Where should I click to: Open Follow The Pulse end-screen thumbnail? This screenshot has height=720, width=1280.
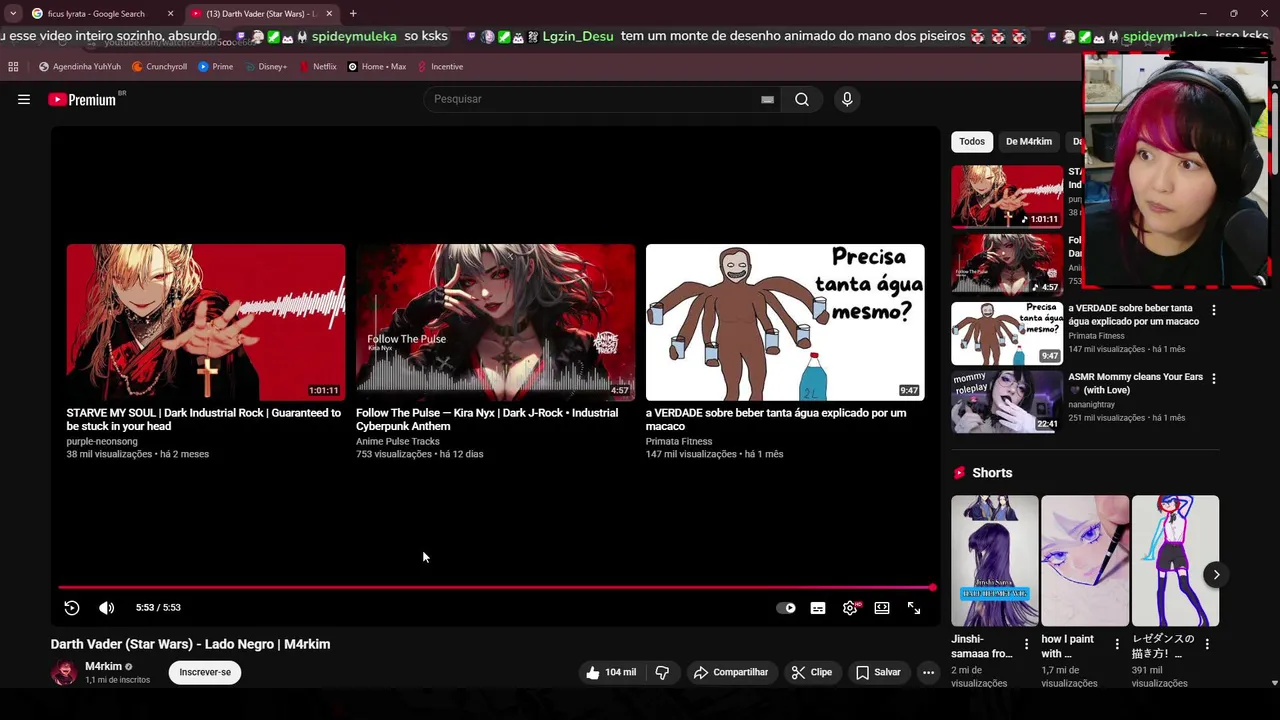495,322
